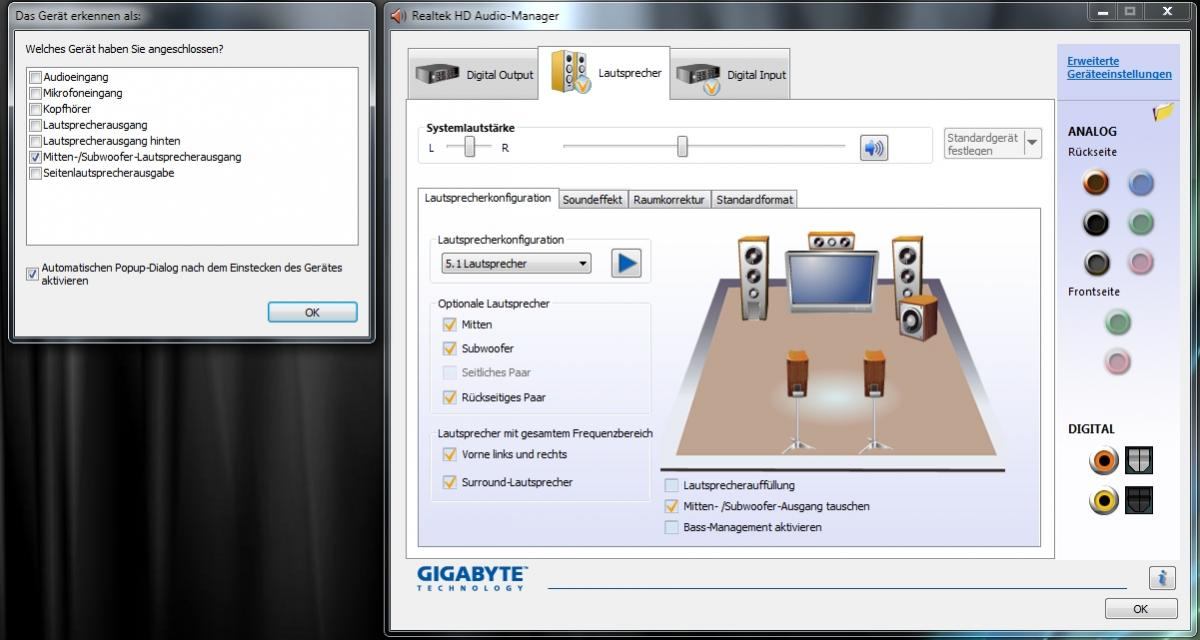Click OK in Realtek HD Audio-Manager
Viewport: 1200px width, 640px height.
tap(1141, 608)
